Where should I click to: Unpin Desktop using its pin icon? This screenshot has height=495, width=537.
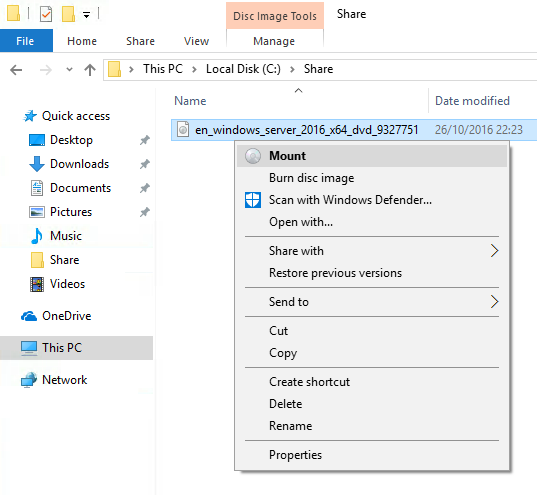tap(145, 140)
